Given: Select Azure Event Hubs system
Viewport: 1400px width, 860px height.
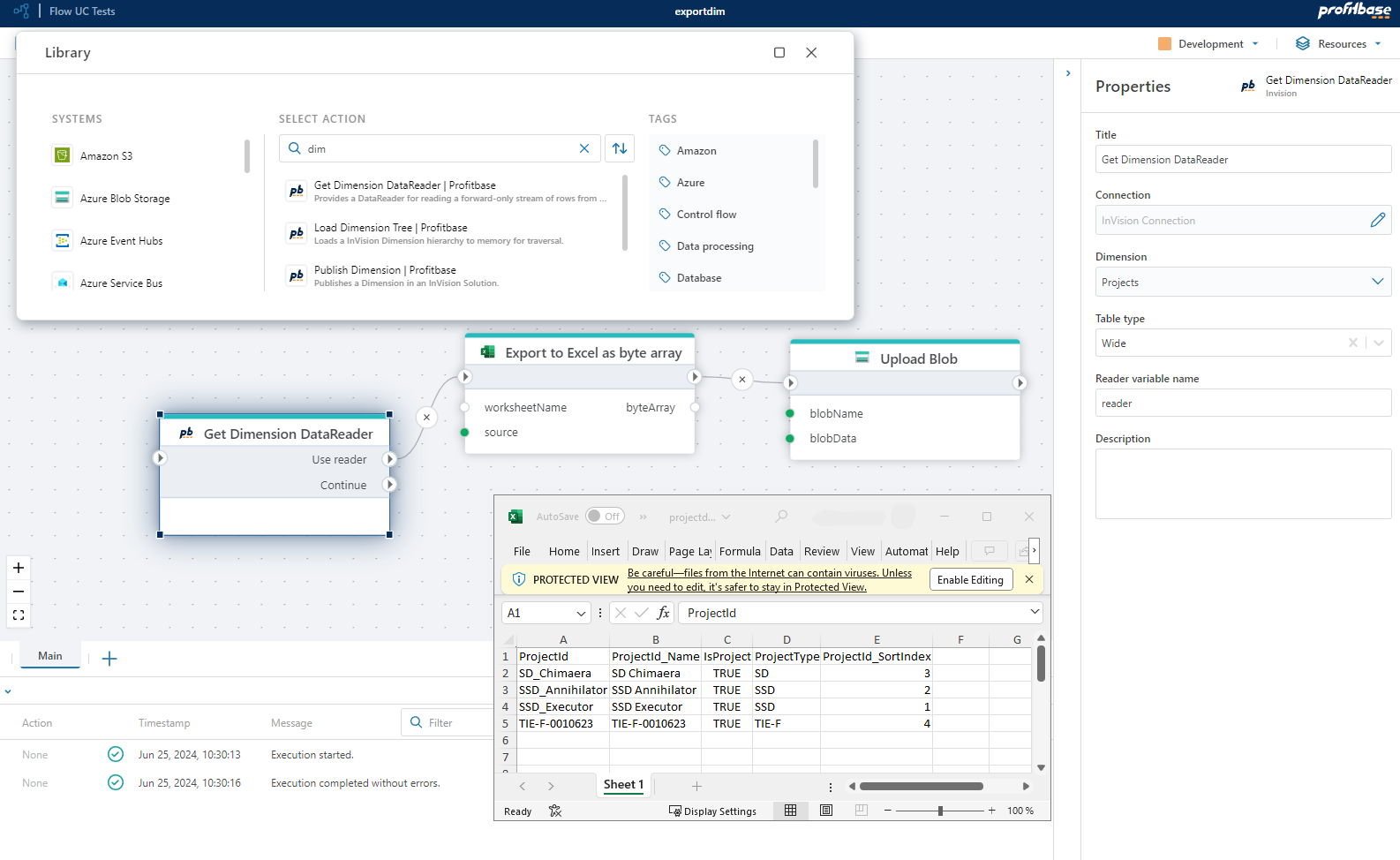Looking at the screenshot, I should pyautogui.click(x=108, y=241).
